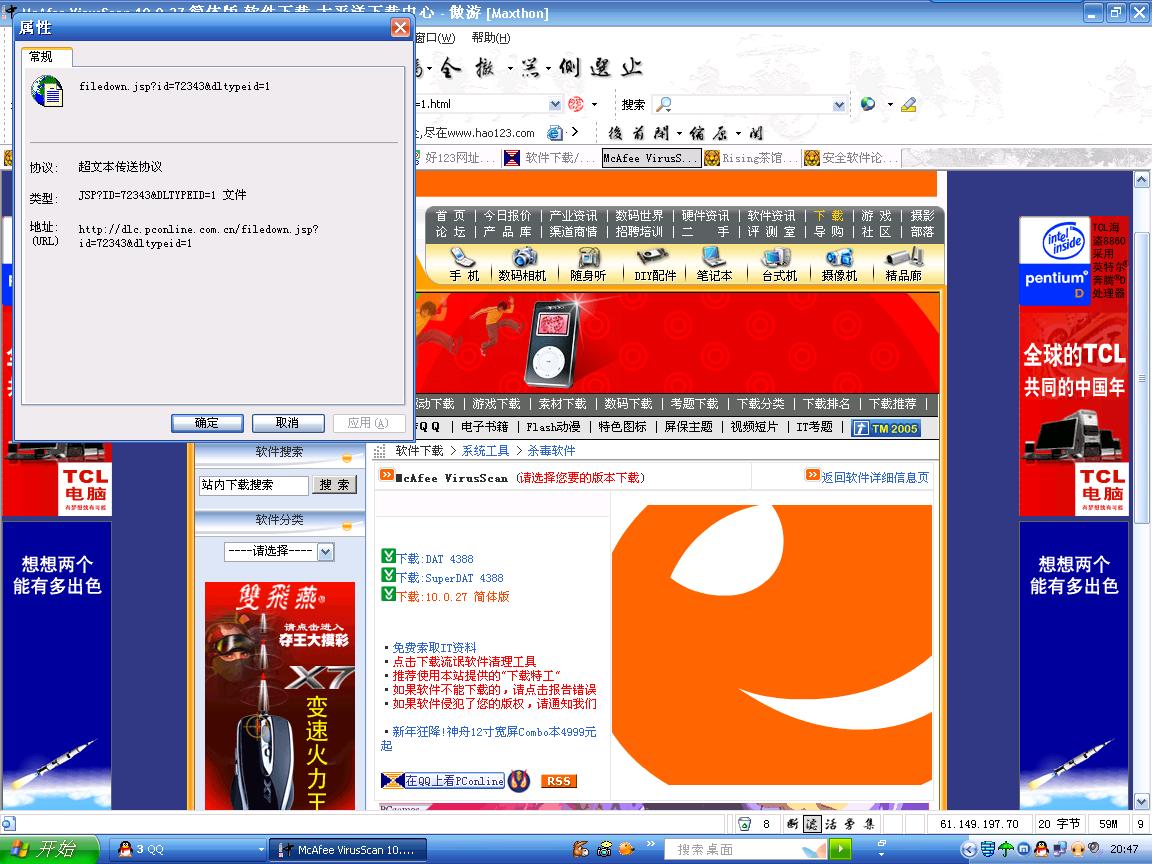
Task: Click the file document icon in 属性 dialog
Action: click(47, 92)
